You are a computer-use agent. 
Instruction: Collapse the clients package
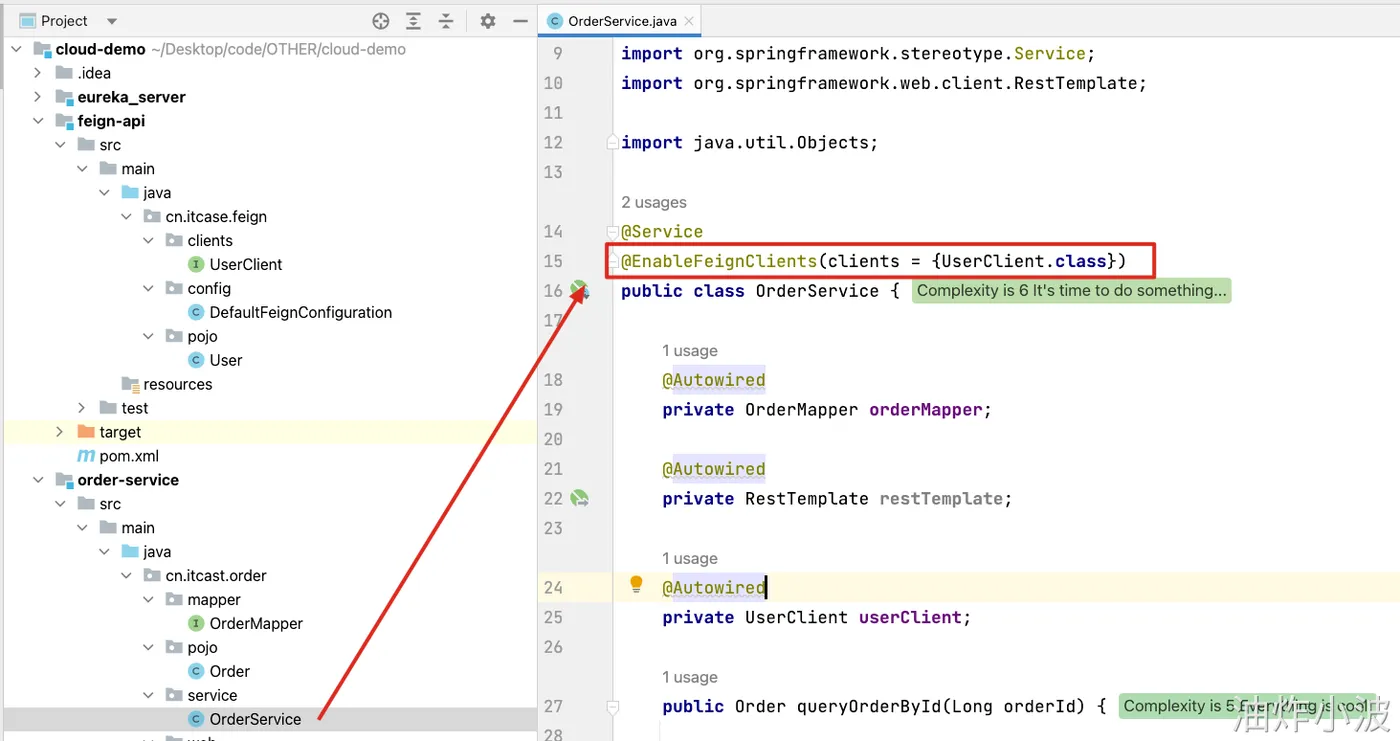(x=148, y=240)
